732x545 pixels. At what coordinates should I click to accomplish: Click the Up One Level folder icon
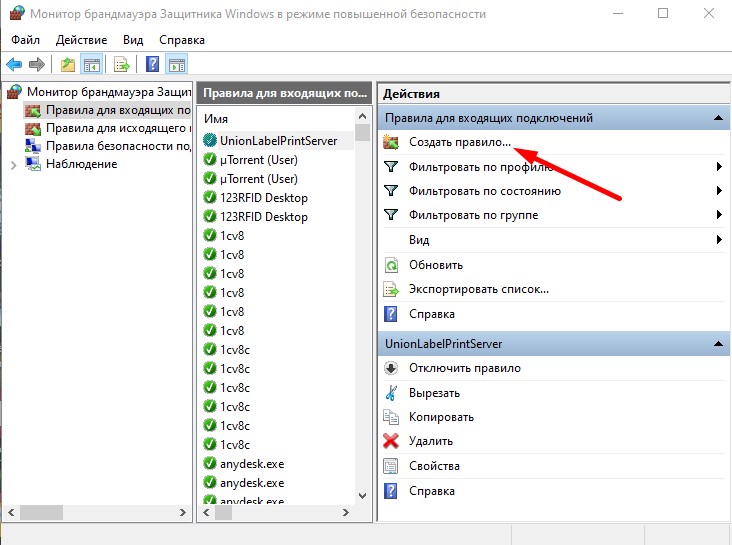click(68, 65)
